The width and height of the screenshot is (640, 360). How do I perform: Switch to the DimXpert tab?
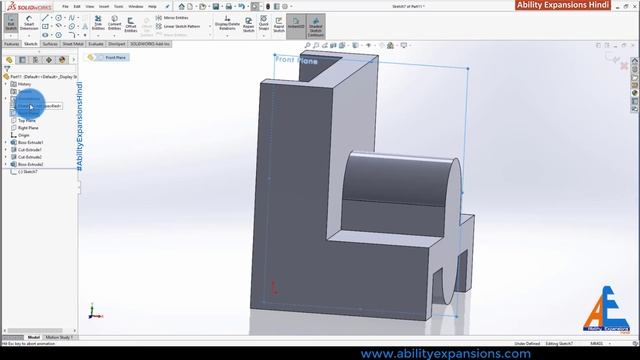pos(117,44)
